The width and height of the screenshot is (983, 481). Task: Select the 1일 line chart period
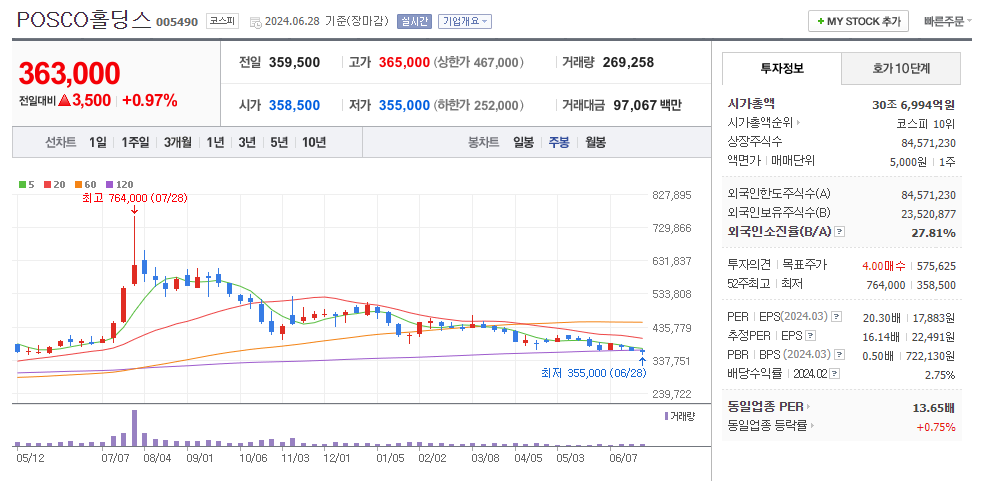(98, 142)
